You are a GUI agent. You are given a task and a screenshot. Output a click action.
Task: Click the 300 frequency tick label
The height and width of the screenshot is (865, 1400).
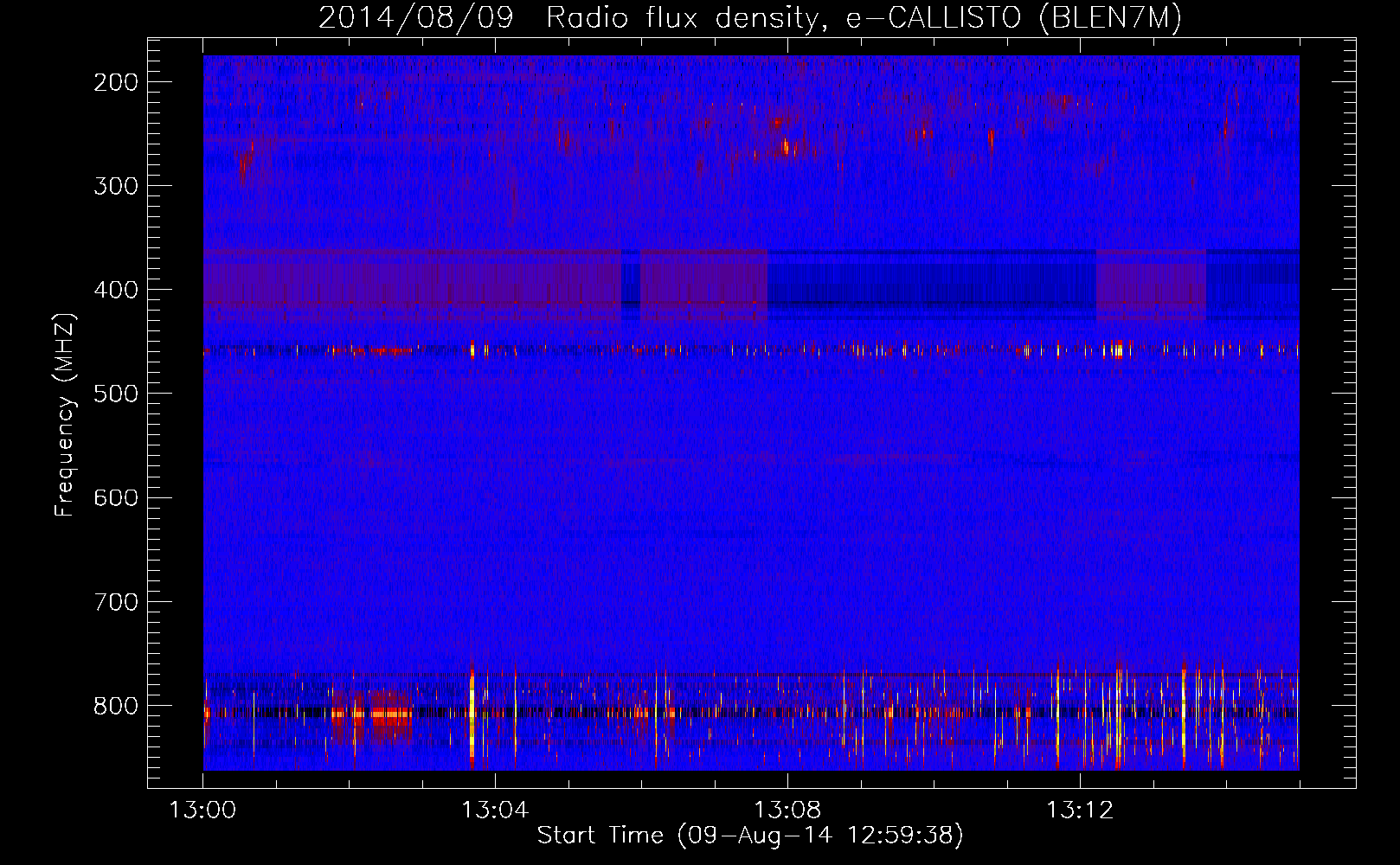click(x=116, y=186)
